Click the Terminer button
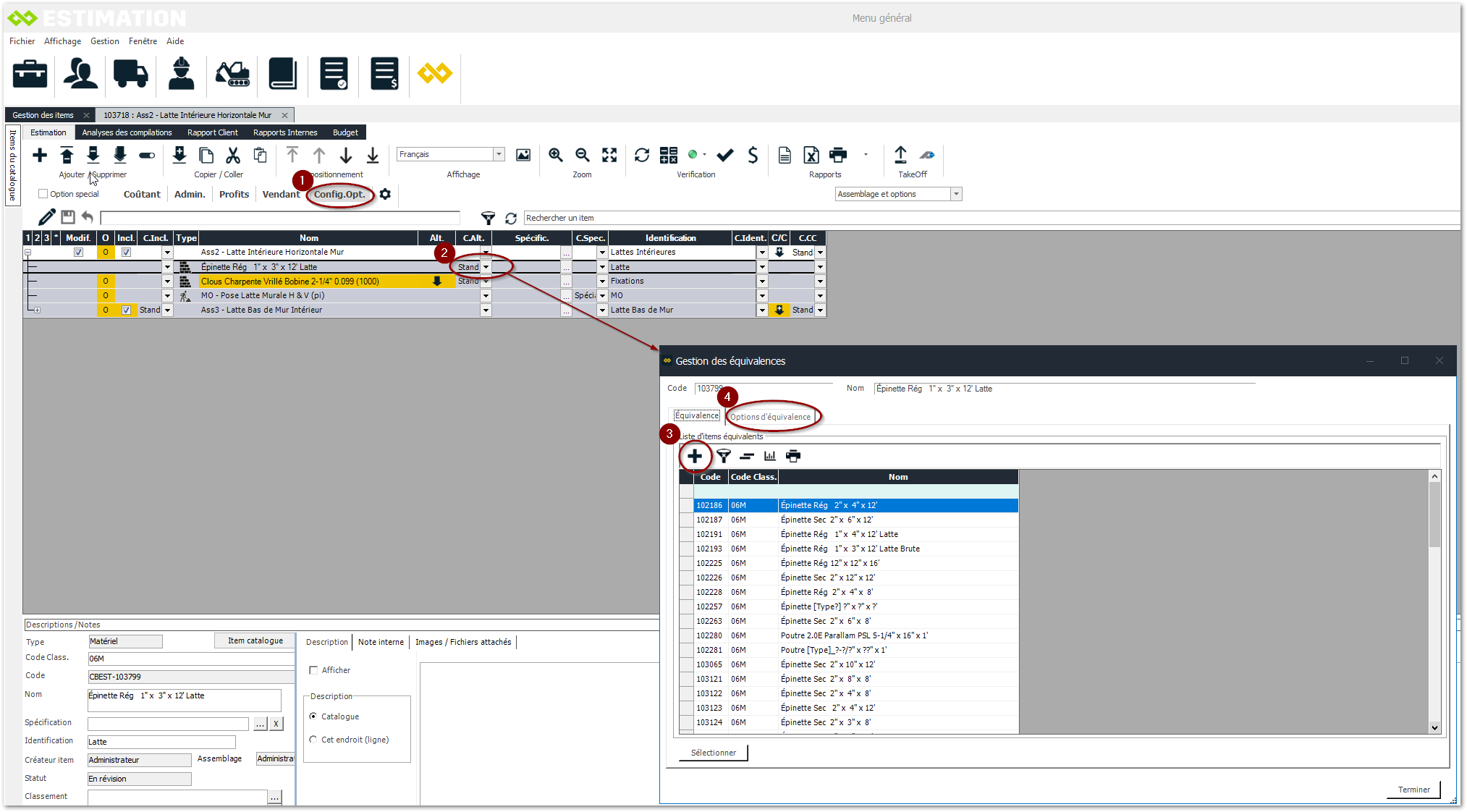The image size is (1467, 812). [1413, 790]
